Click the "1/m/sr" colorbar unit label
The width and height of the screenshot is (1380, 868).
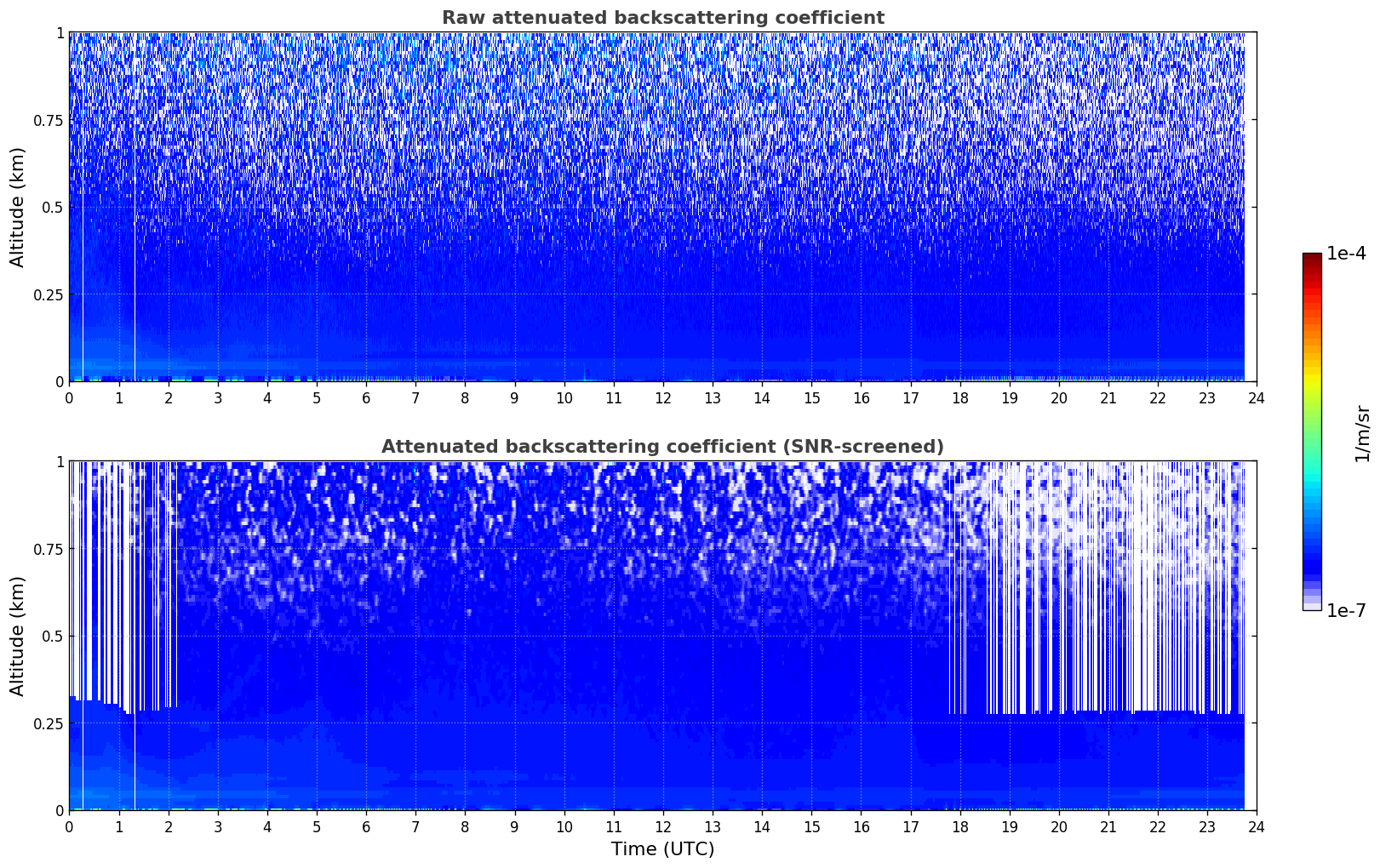click(x=1362, y=432)
